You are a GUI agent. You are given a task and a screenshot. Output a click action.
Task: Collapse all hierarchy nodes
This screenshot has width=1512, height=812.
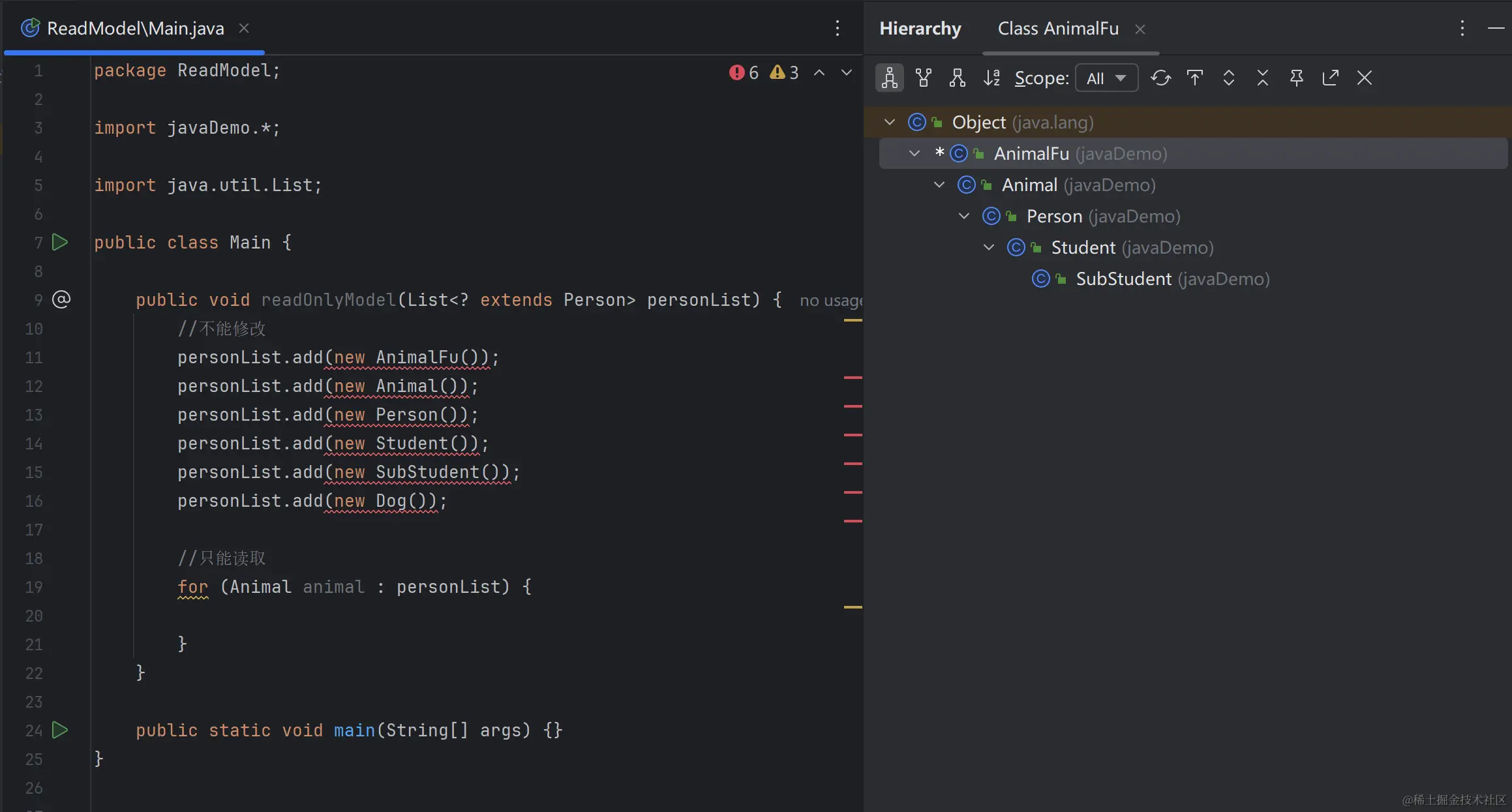tap(1262, 78)
